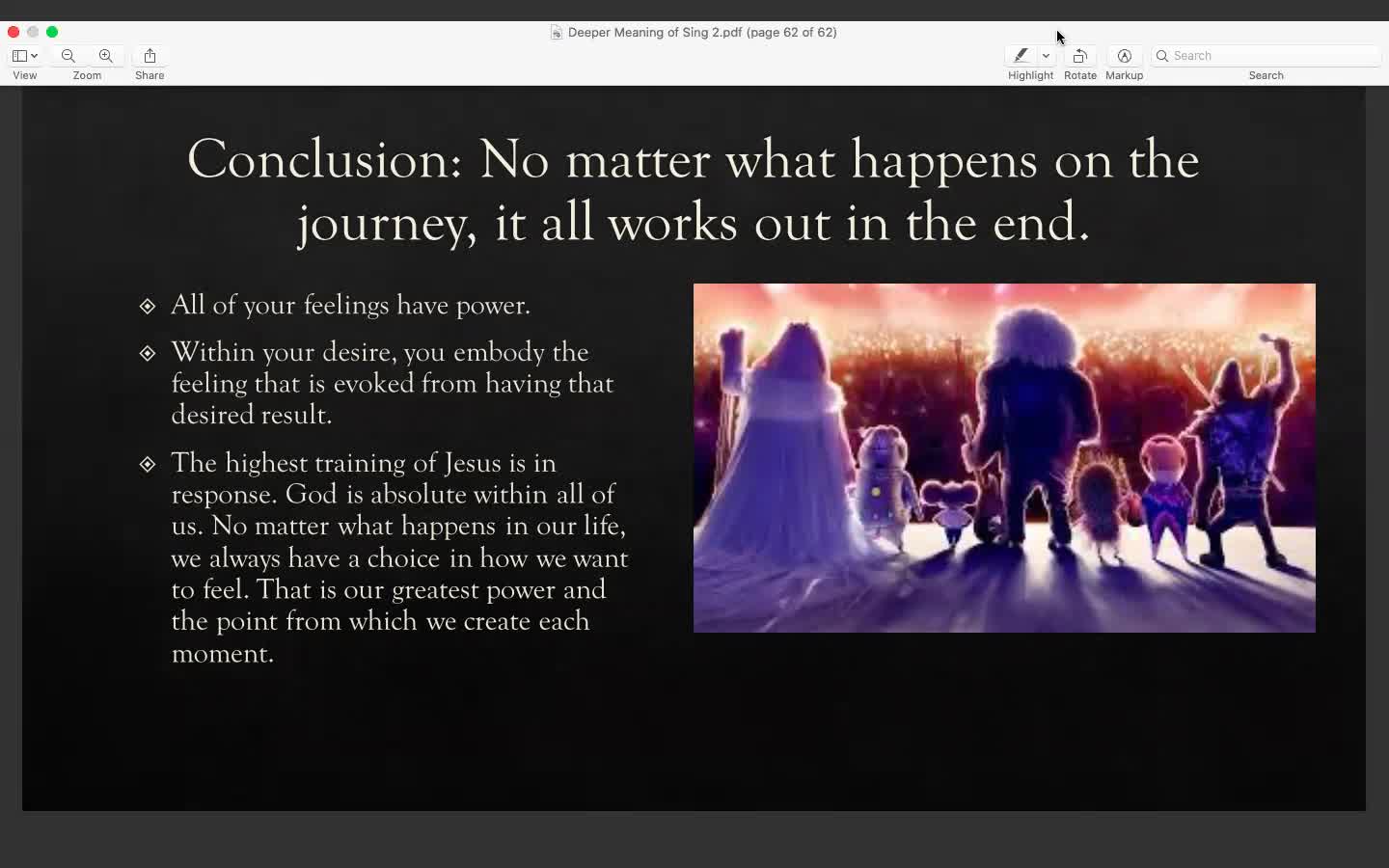1389x868 pixels.
Task: Click the PDF document icon in title
Action: [x=557, y=33]
